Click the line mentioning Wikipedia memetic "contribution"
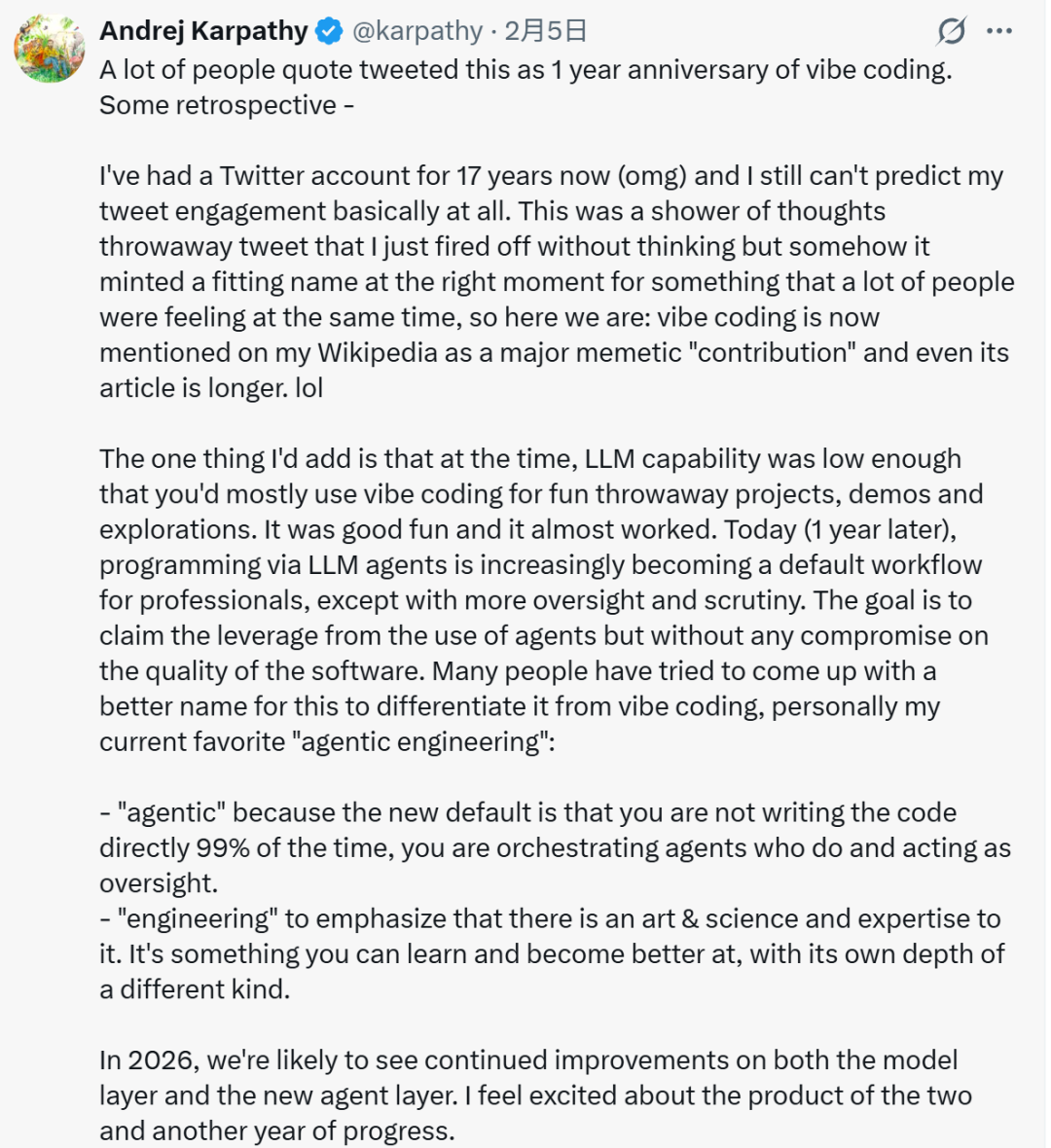This screenshot has width=1051, height=1148. (554, 352)
